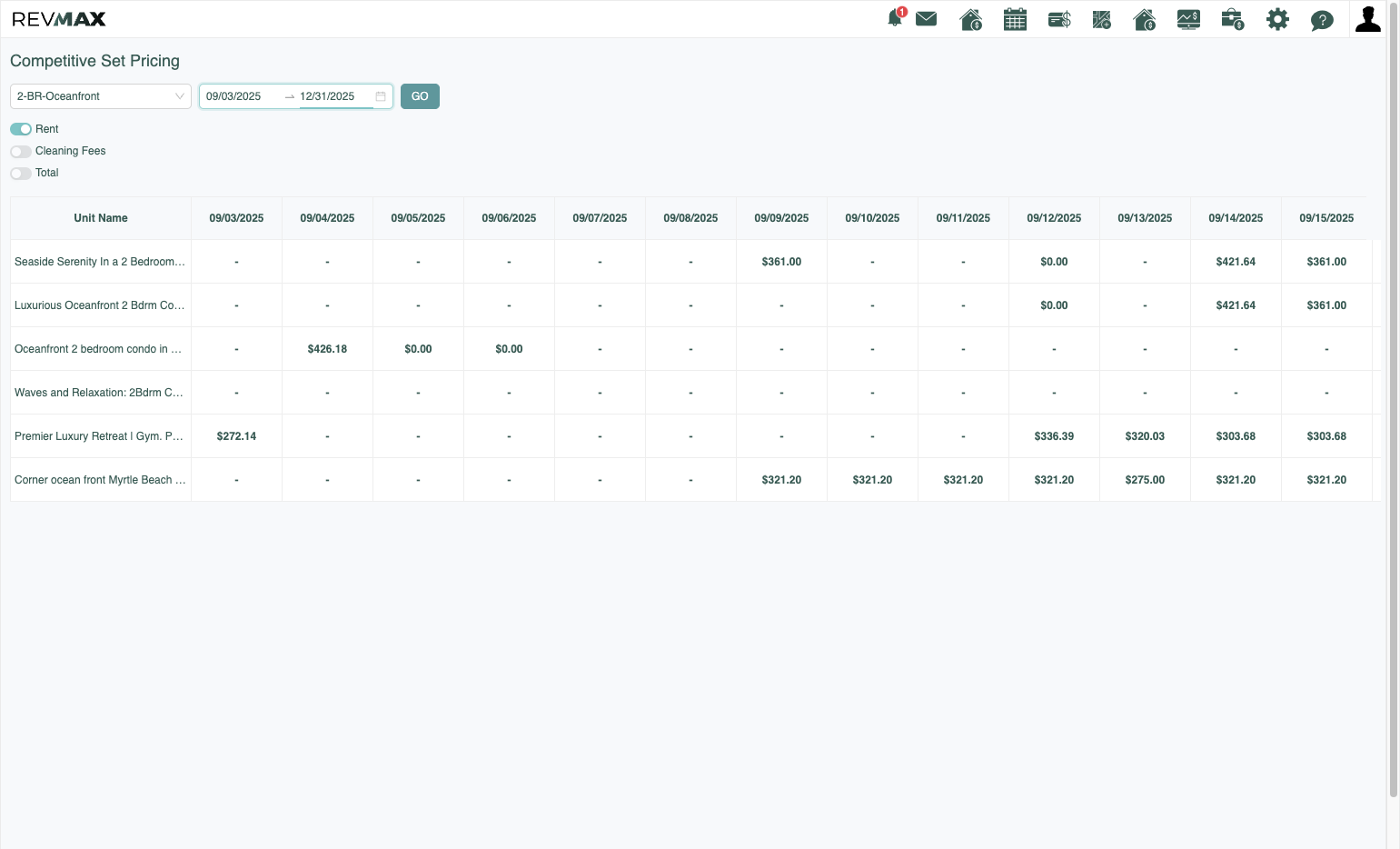
Task: Open the date picker calendar icon
Action: point(381,96)
